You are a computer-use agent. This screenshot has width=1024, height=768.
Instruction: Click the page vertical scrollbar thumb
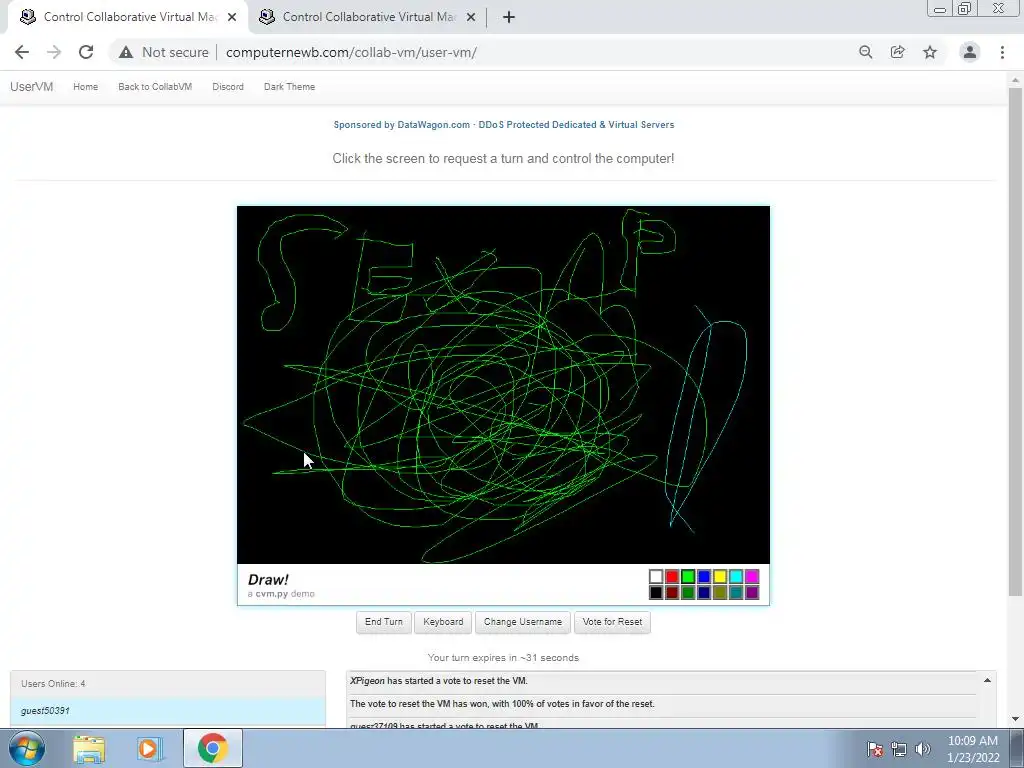[1015, 341]
